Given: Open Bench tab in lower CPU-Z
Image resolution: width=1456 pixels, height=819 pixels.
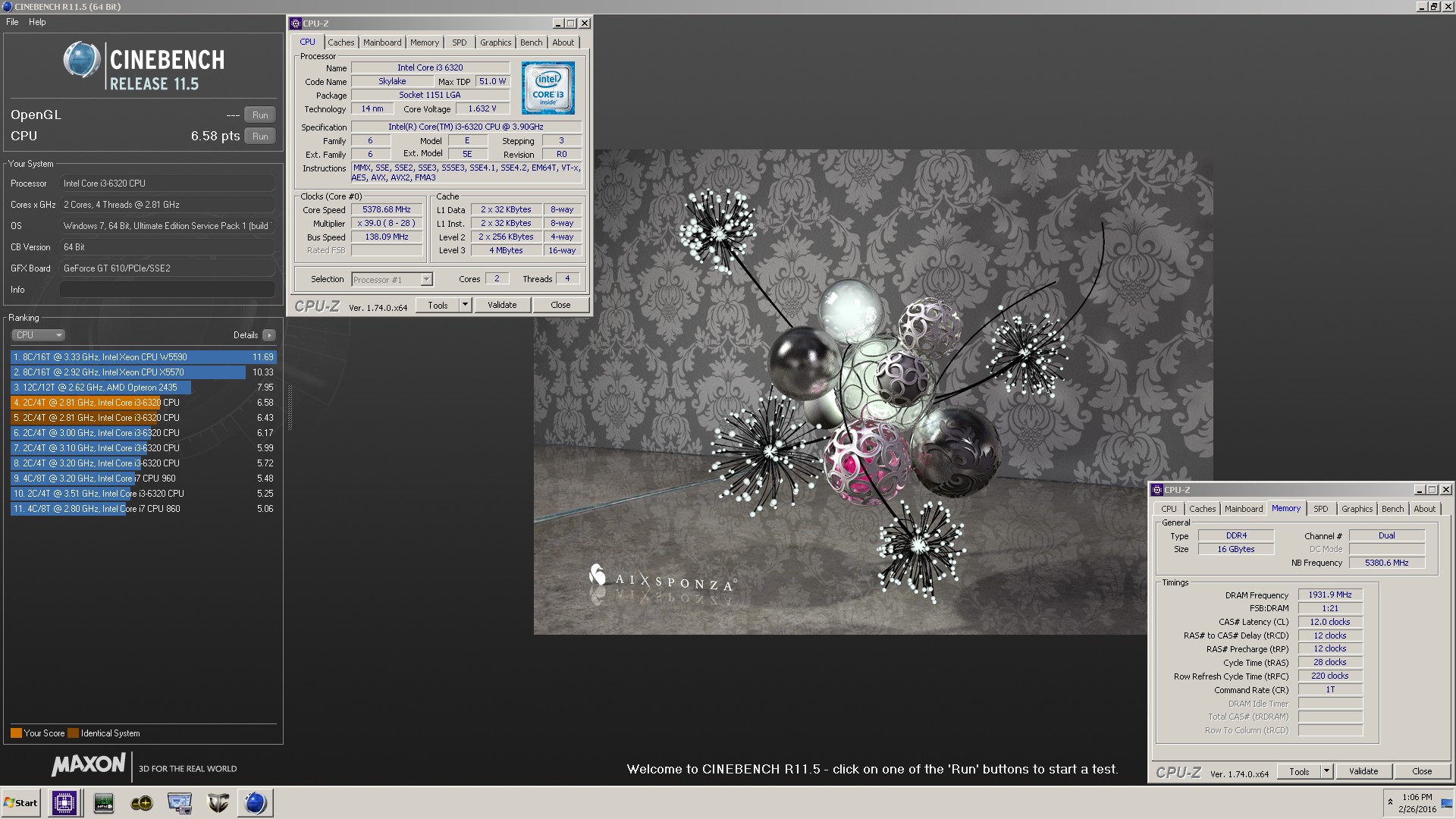Looking at the screenshot, I should pyautogui.click(x=1392, y=509).
